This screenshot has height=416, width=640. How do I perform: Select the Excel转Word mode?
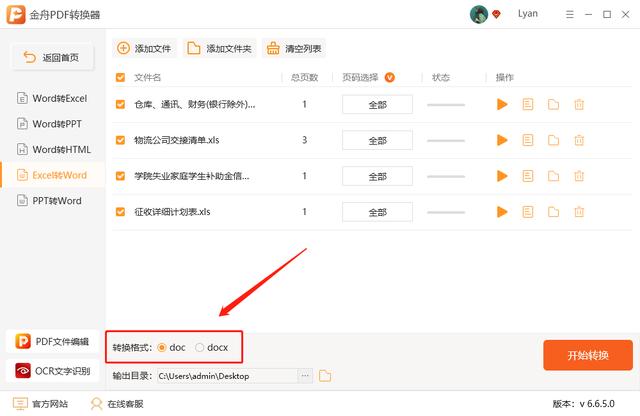coord(52,175)
